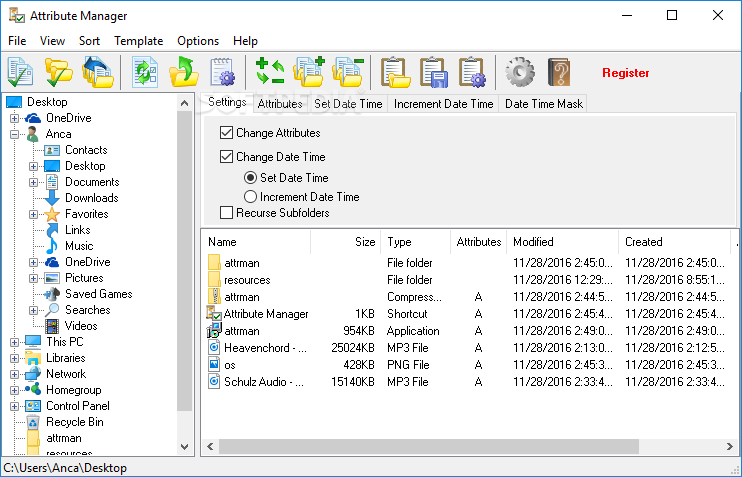742x477 pixels.
Task: Click the attrman application file icon
Action: click(x=214, y=330)
